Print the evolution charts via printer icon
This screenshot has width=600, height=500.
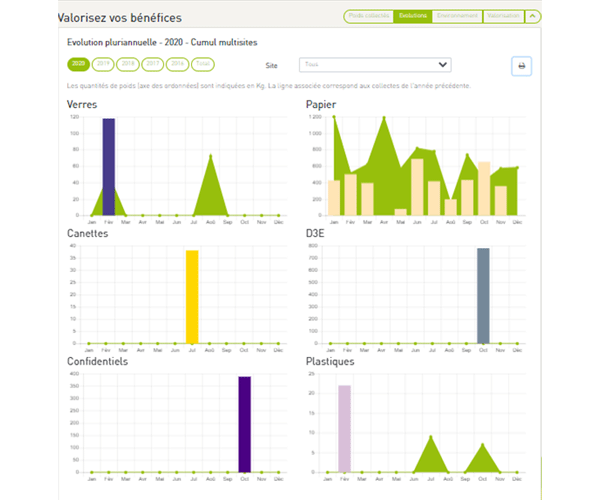point(521,66)
